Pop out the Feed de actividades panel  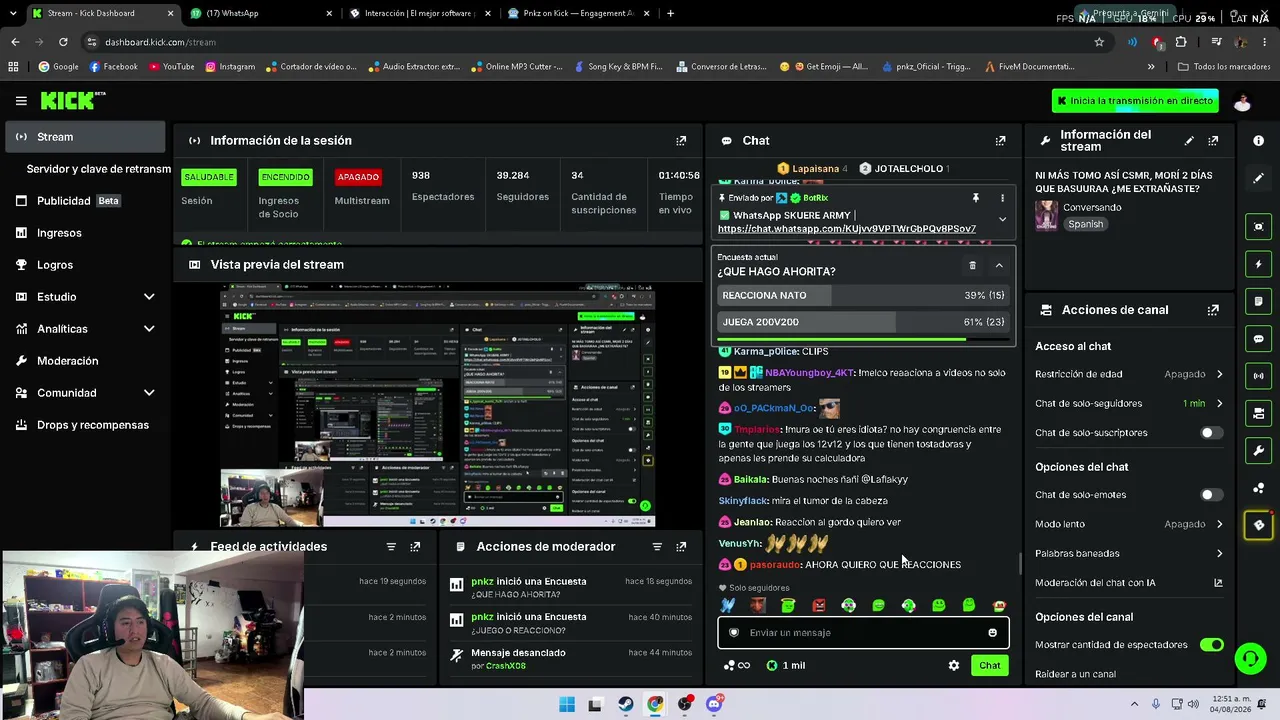point(415,547)
